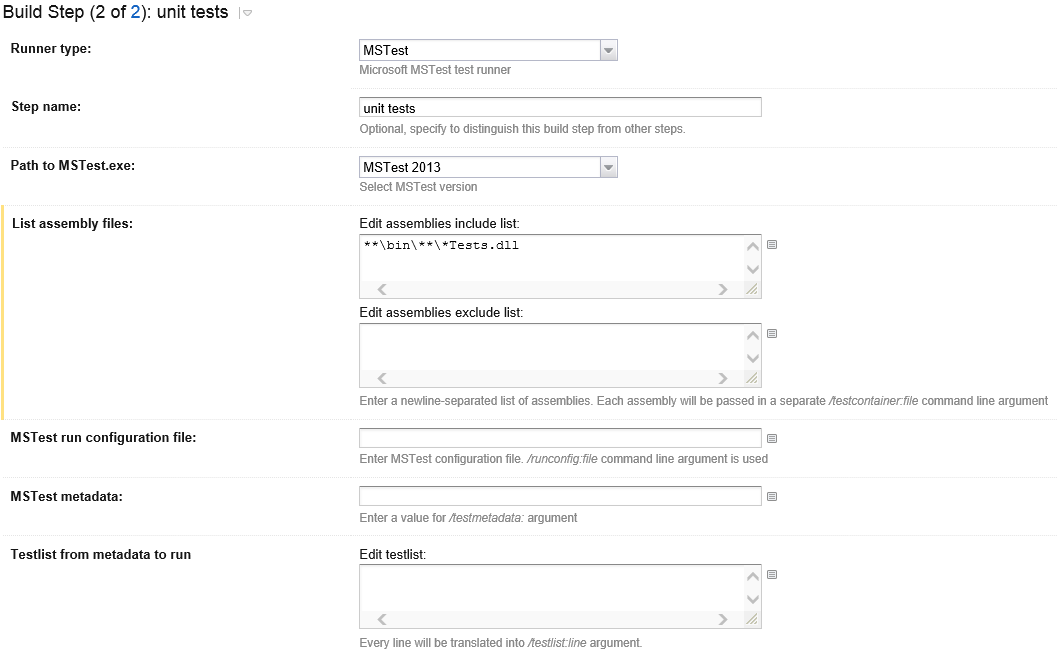Focus the MSTest metadata input field
The height and width of the screenshot is (653, 1057).
tap(560, 496)
